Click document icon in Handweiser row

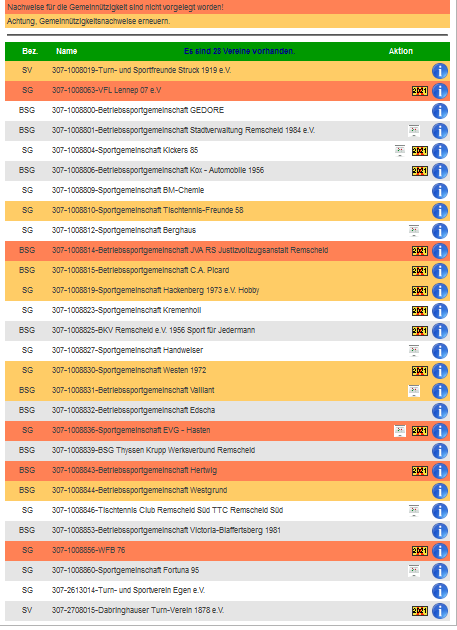click(x=414, y=351)
